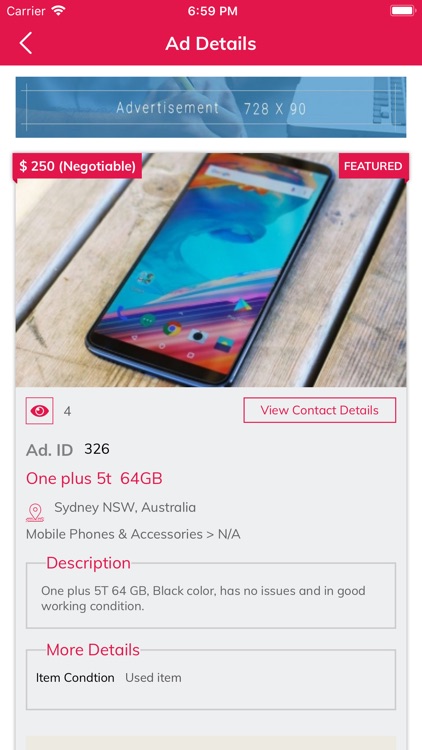Tap the view count number 4
The height and width of the screenshot is (750, 422).
(x=67, y=411)
